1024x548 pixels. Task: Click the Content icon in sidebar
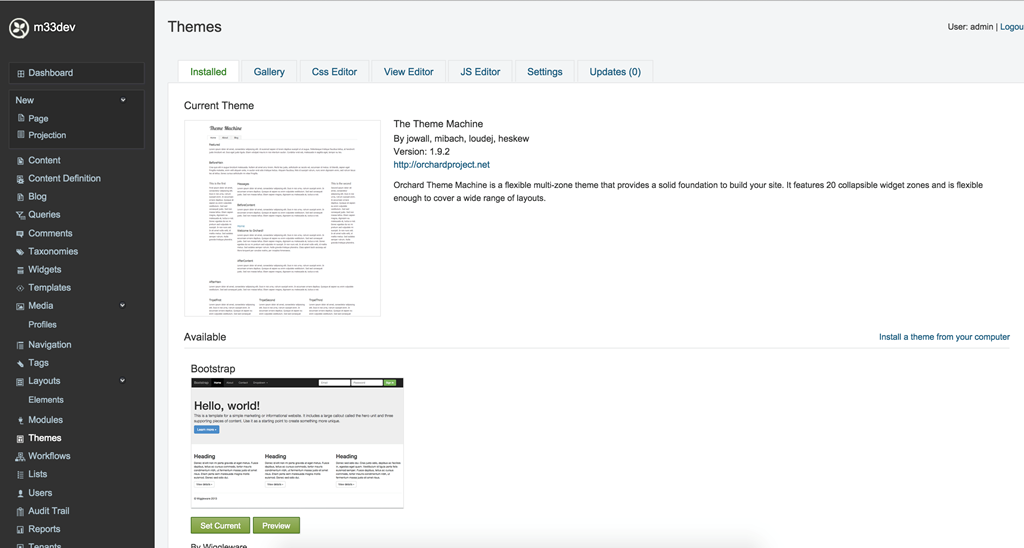(20, 160)
